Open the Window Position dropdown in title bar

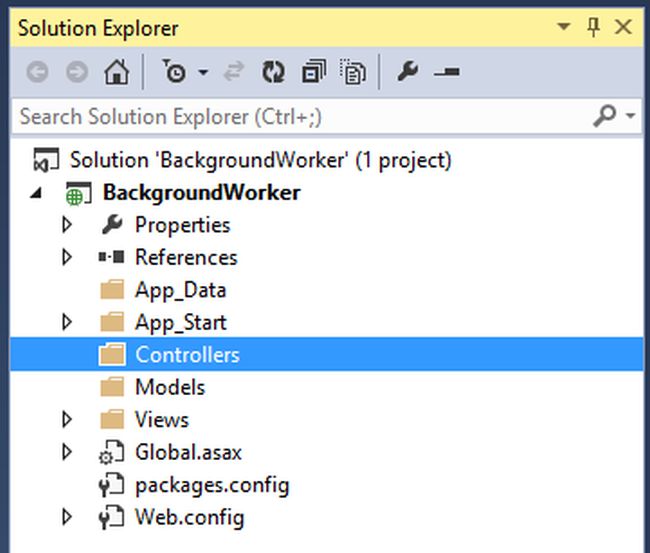pos(564,27)
